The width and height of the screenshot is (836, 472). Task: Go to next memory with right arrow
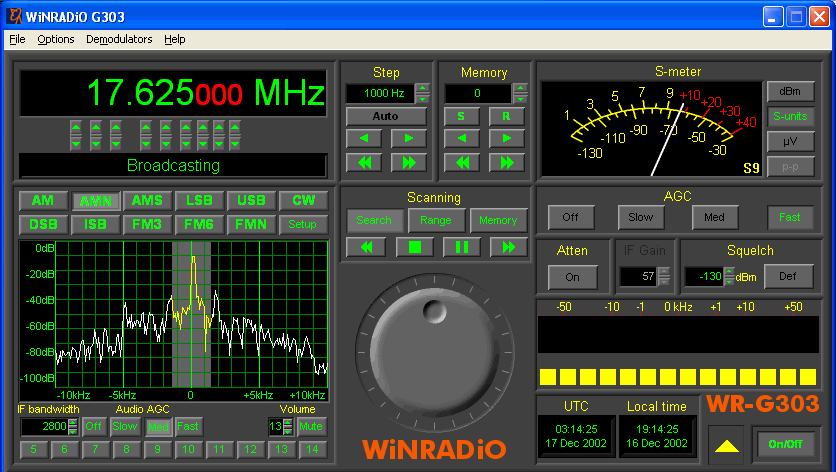tap(507, 138)
